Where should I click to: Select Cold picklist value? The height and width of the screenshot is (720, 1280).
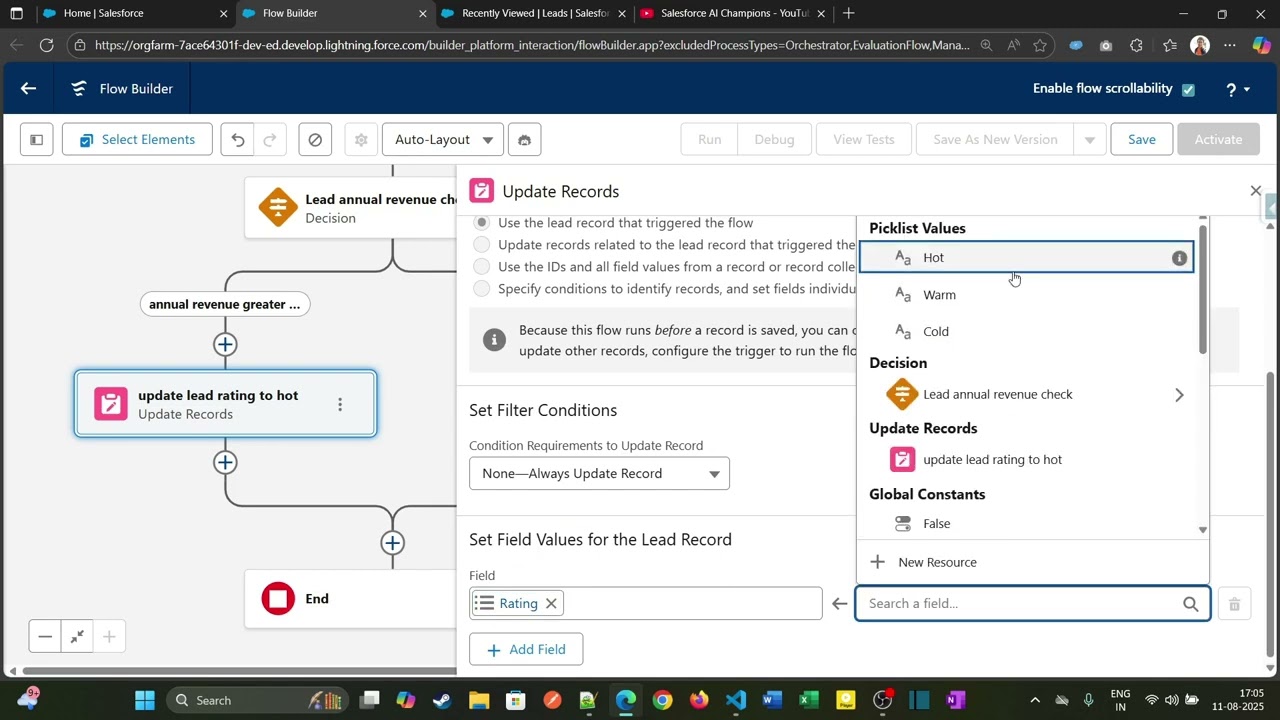(1026, 332)
